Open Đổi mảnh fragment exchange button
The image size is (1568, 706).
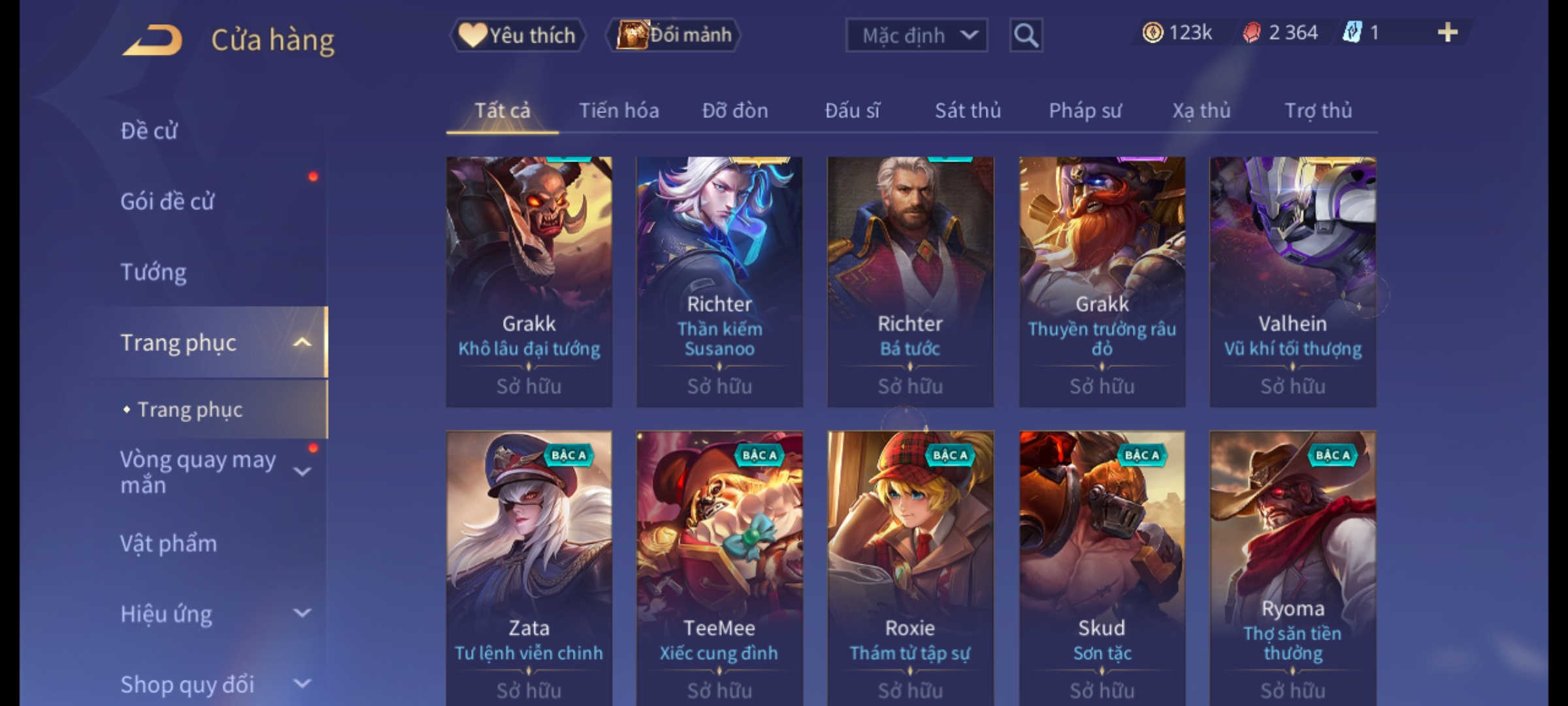[674, 35]
